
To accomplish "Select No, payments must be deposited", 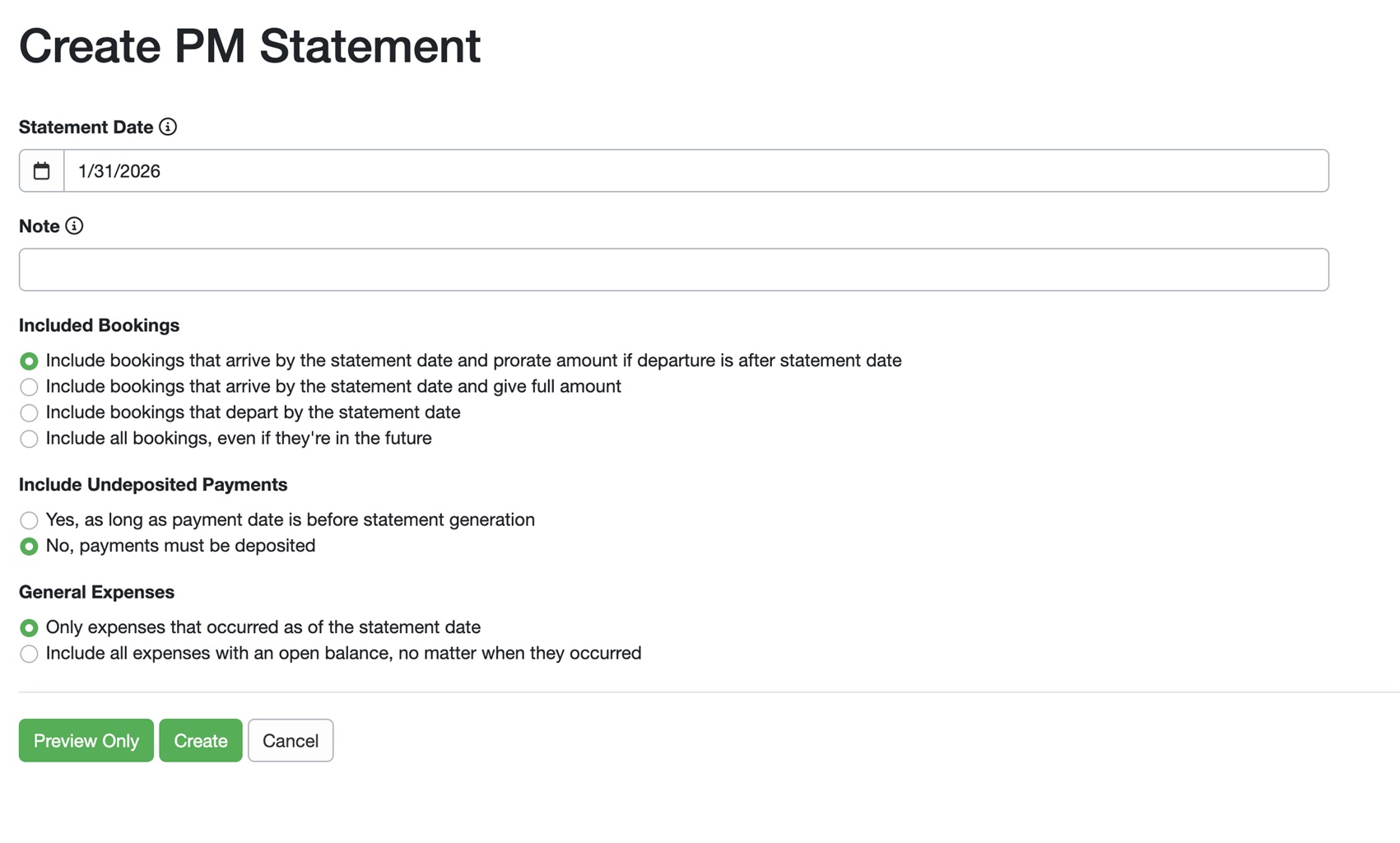I will 29,547.
